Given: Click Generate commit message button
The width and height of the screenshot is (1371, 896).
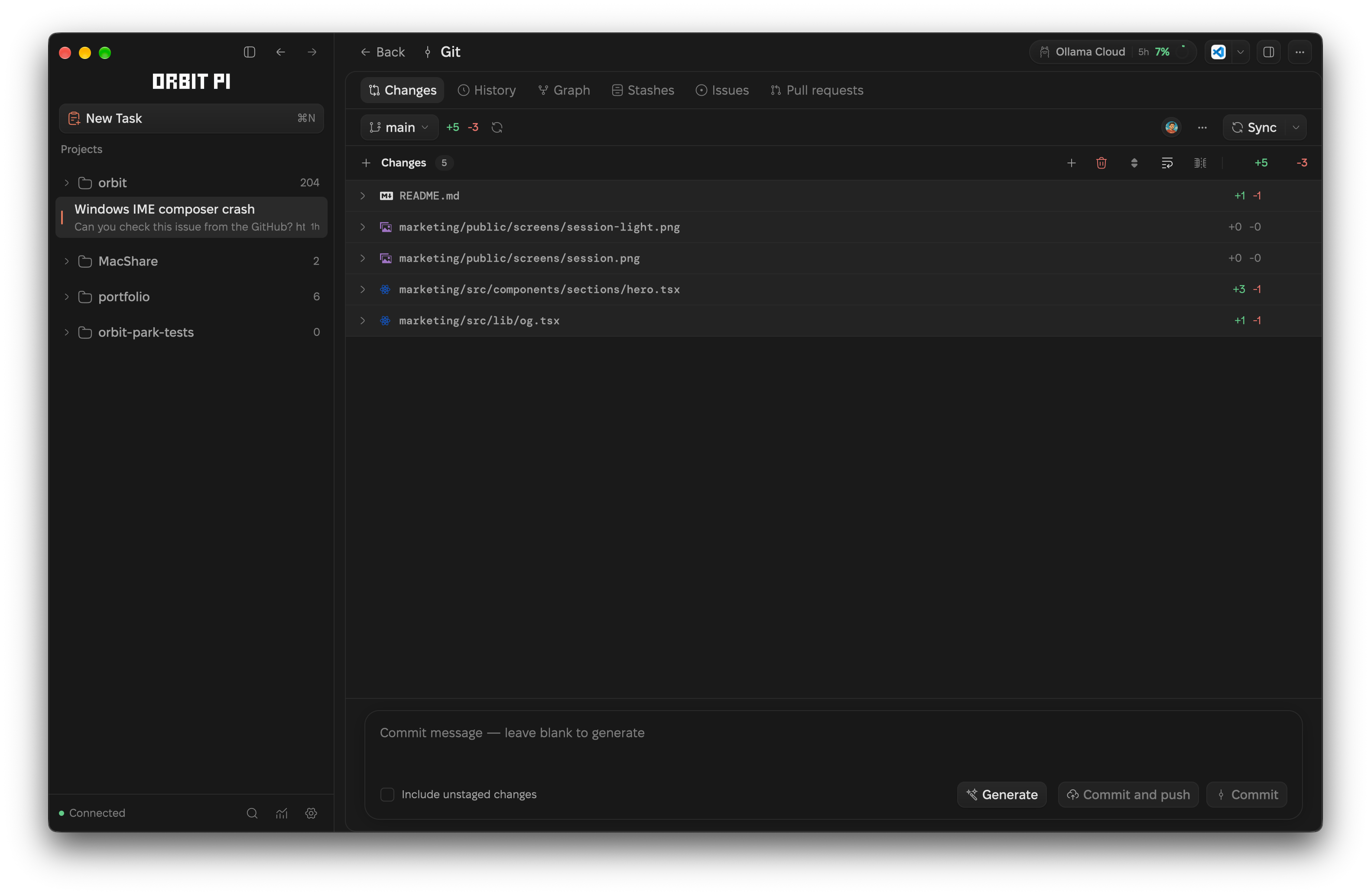Looking at the screenshot, I should click(1002, 795).
